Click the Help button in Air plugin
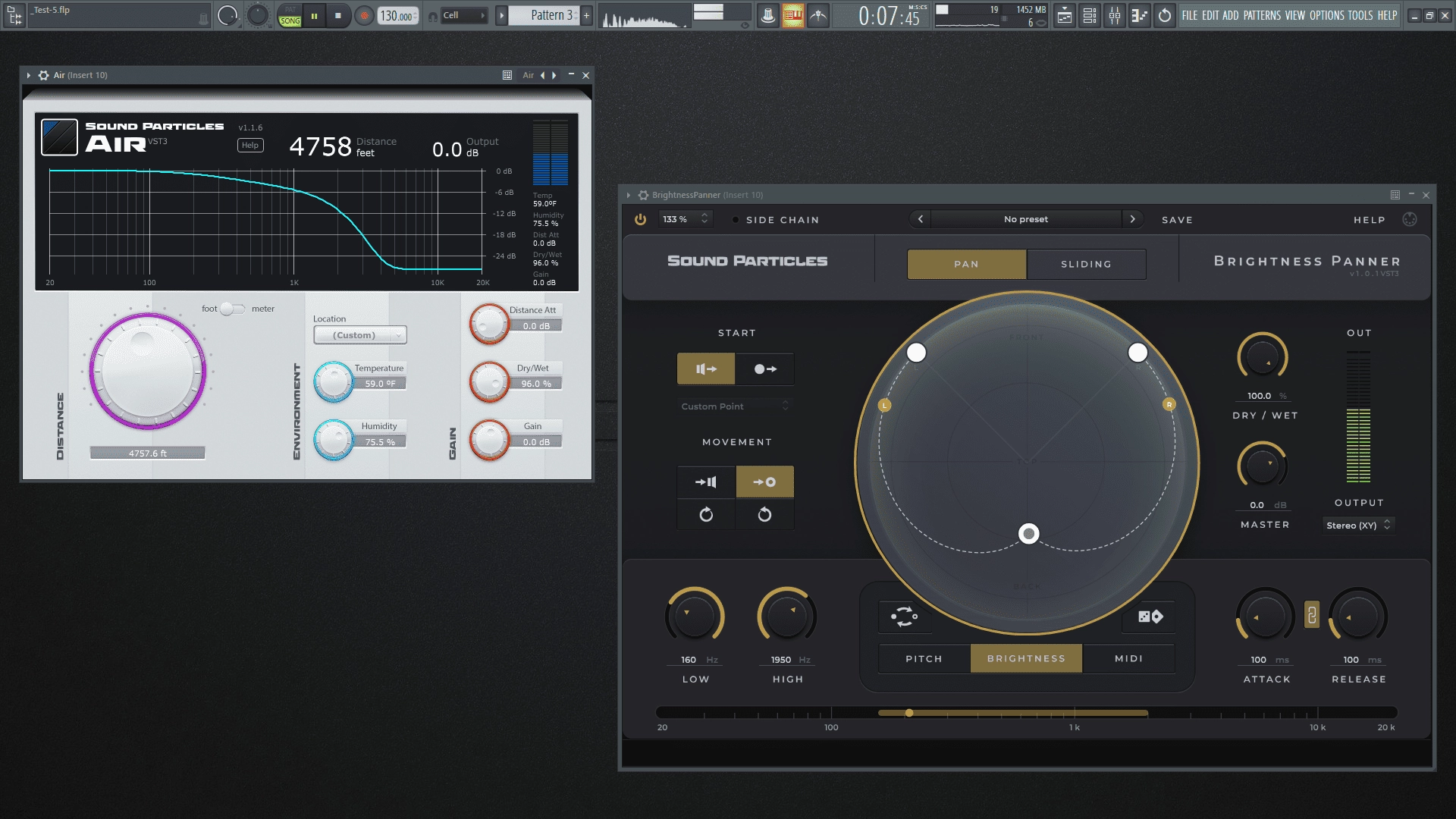Image resolution: width=1456 pixels, height=819 pixels. (x=250, y=145)
